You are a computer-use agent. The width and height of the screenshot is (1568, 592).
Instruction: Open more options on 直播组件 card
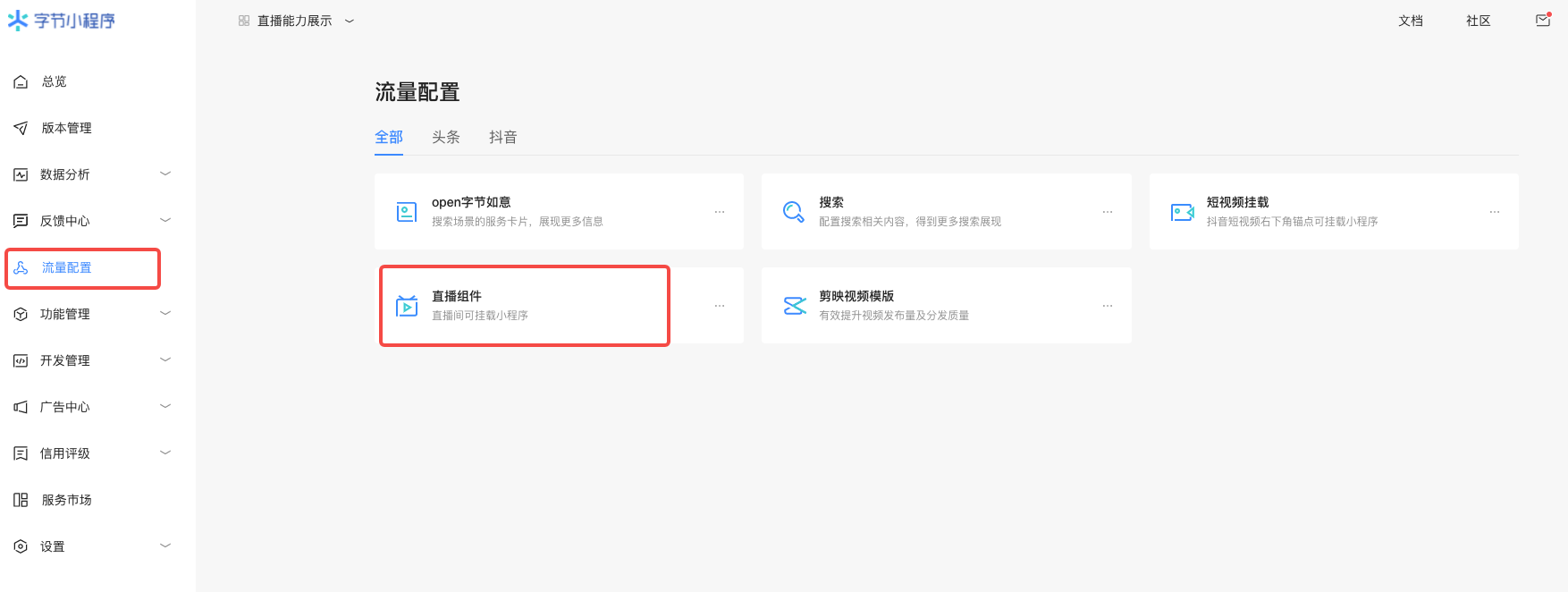pyautogui.click(x=720, y=306)
